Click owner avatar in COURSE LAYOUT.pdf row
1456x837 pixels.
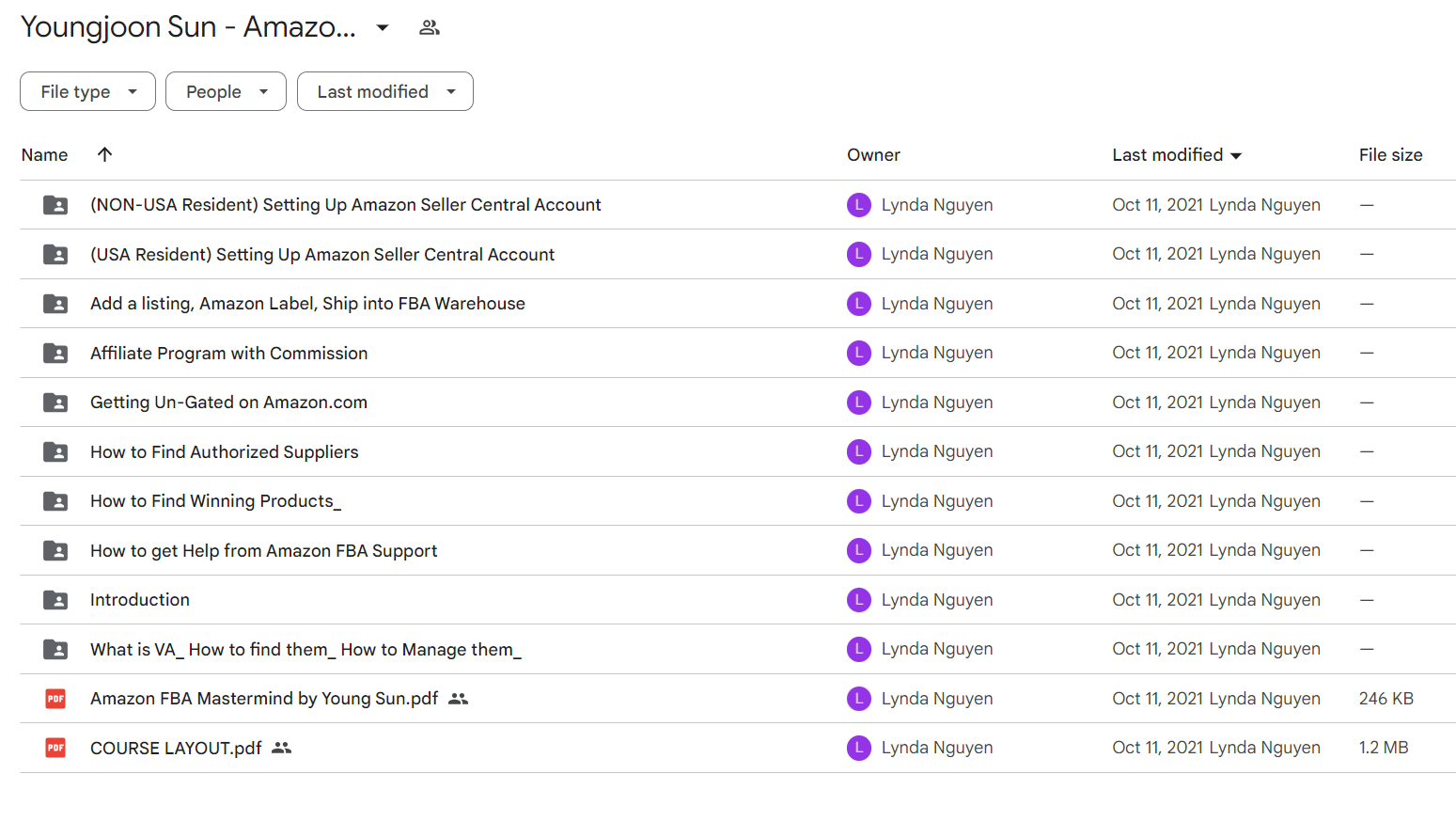pyautogui.click(x=859, y=748)
